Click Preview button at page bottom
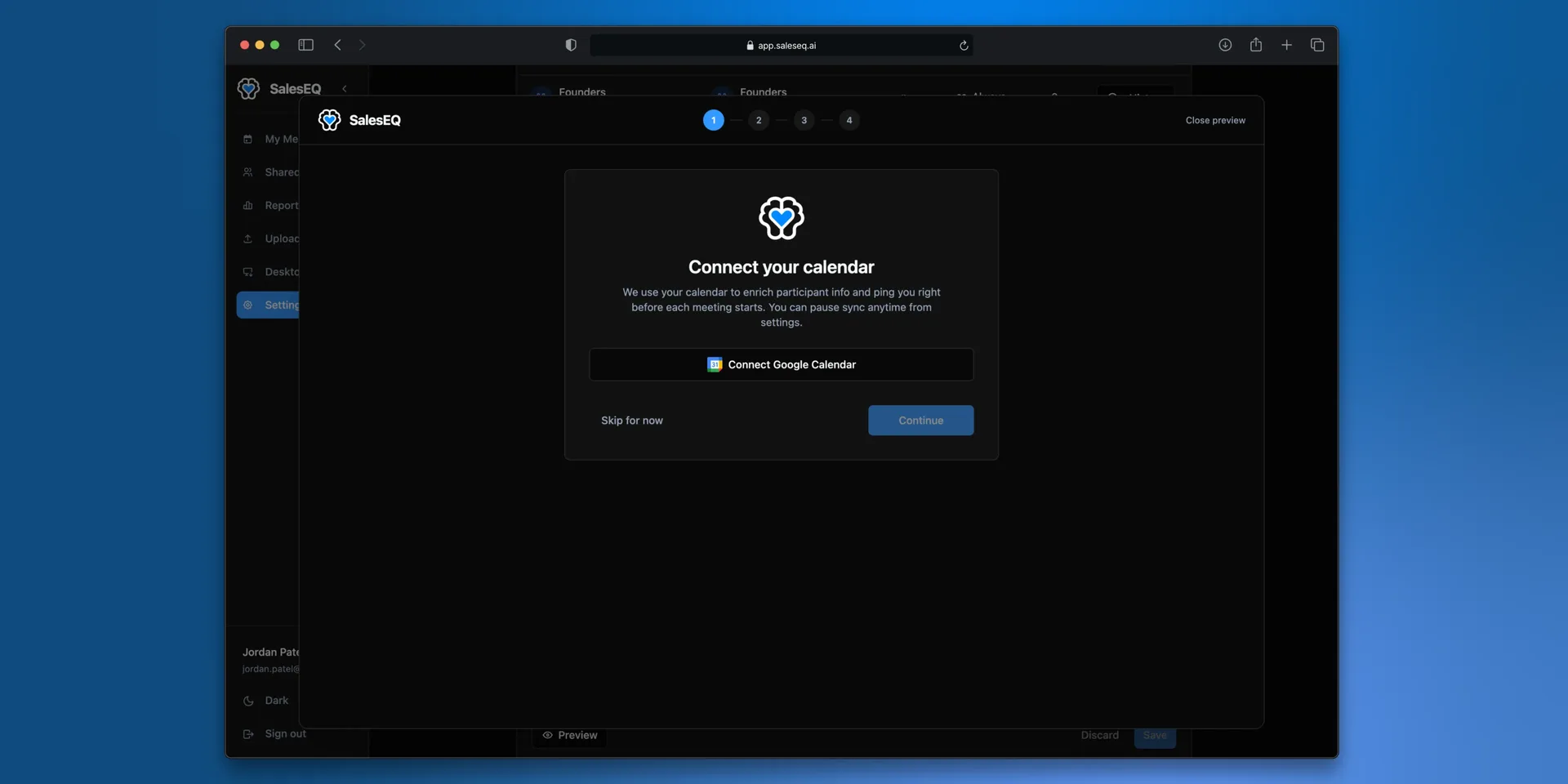This screenshot has height=784, width=1568. [x=570, y=735]
